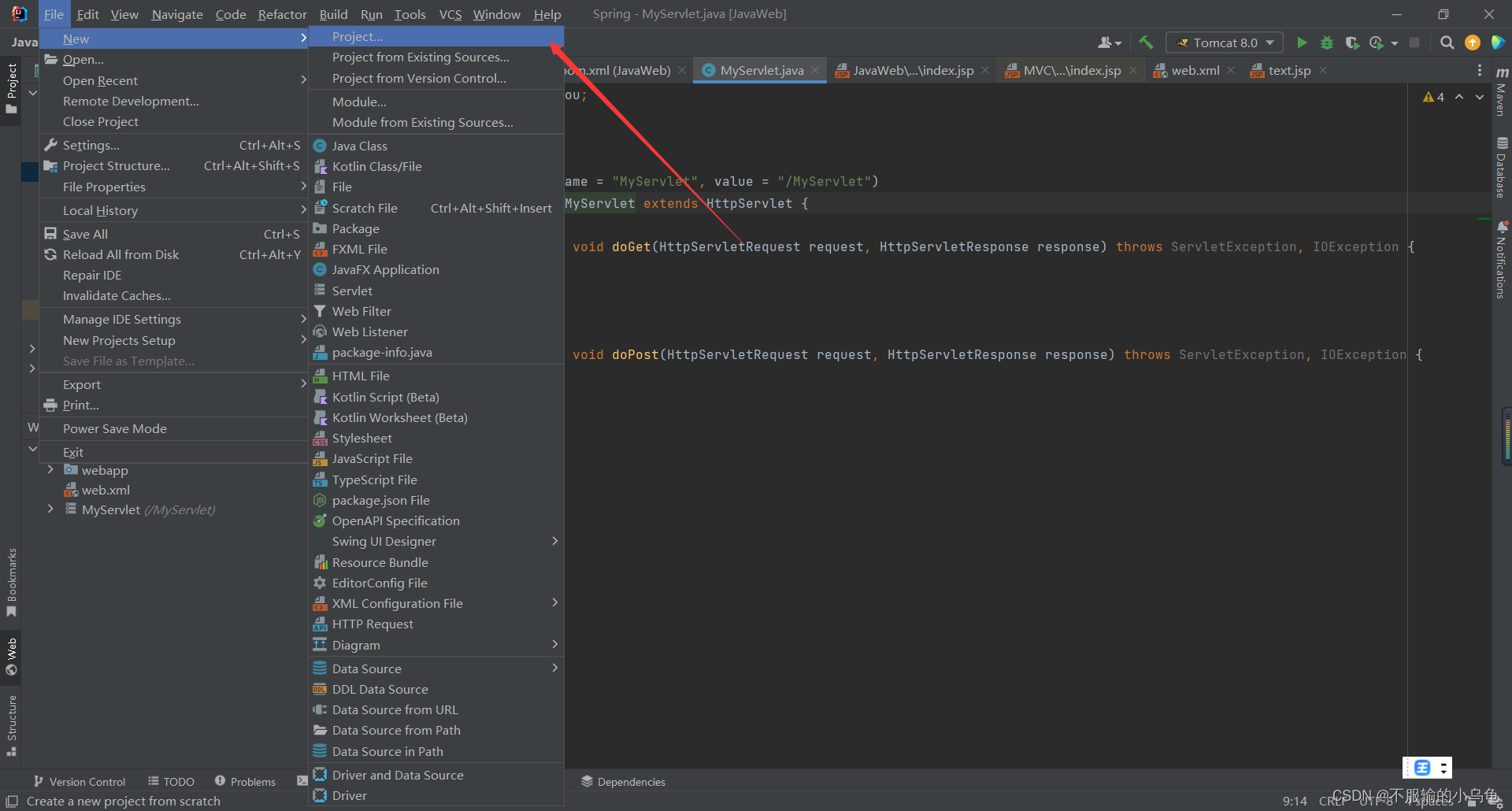Open the profiler run dropdown arrow
Screen dimensions: 1512x811
(x=1395, y=43)
